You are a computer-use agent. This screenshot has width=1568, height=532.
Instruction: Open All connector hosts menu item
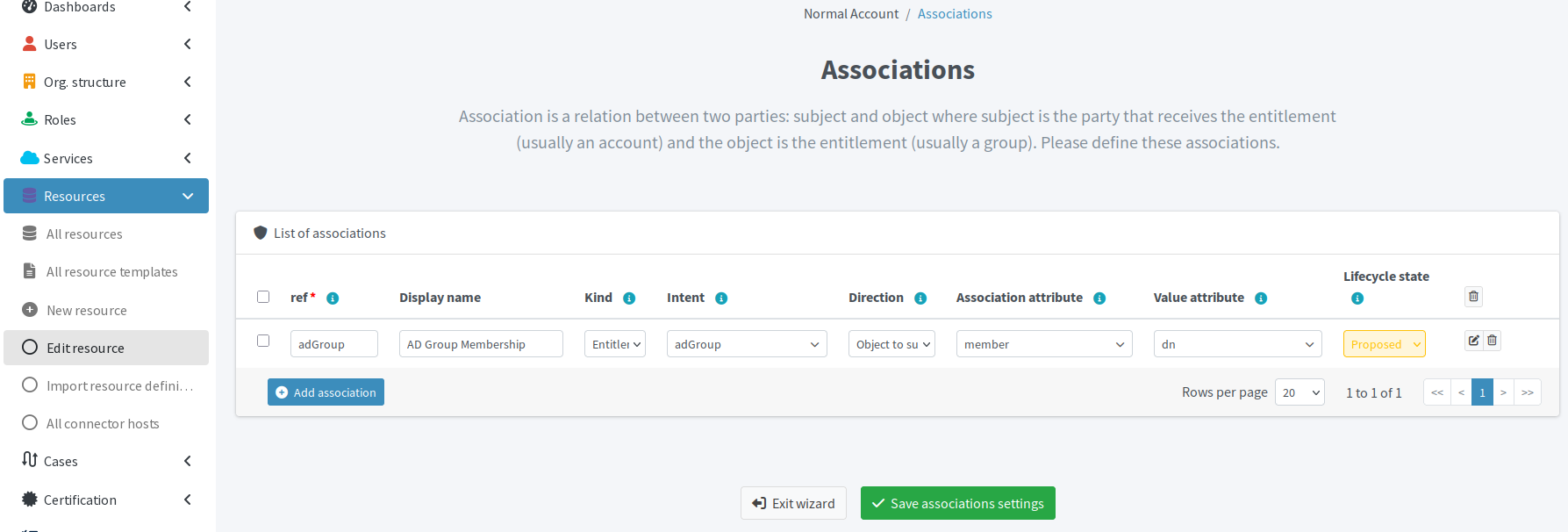(106, 423)
